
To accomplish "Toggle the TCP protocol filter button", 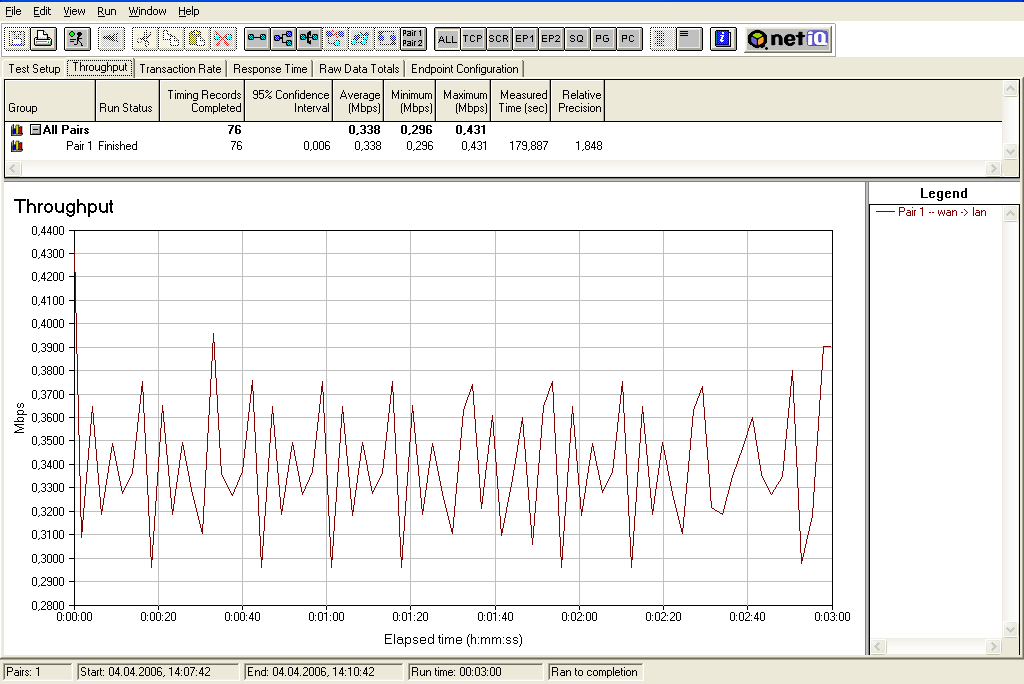I will click(473, 39).
